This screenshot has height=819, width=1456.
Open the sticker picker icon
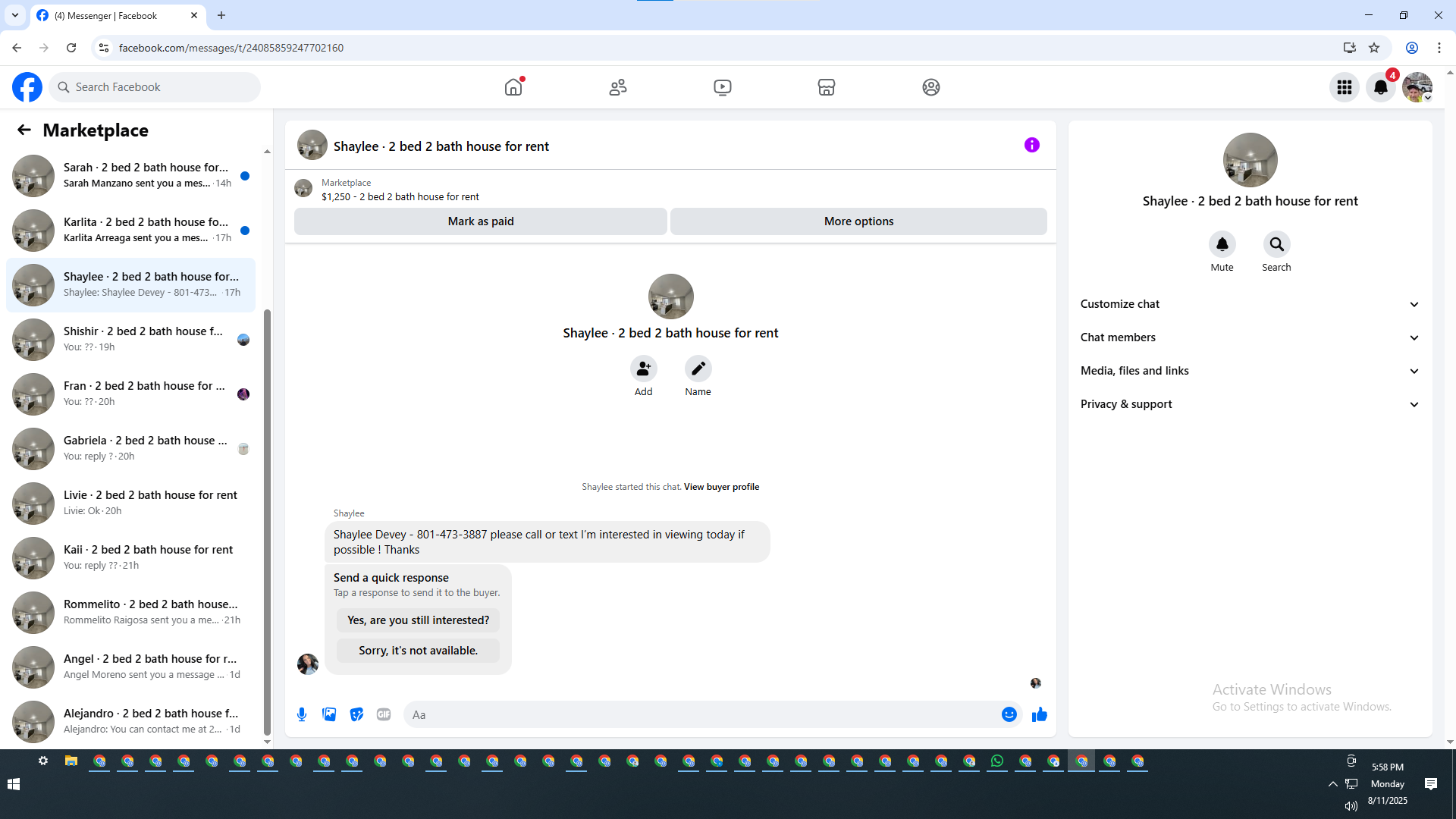pyautogui.click(x=356, y=714)
